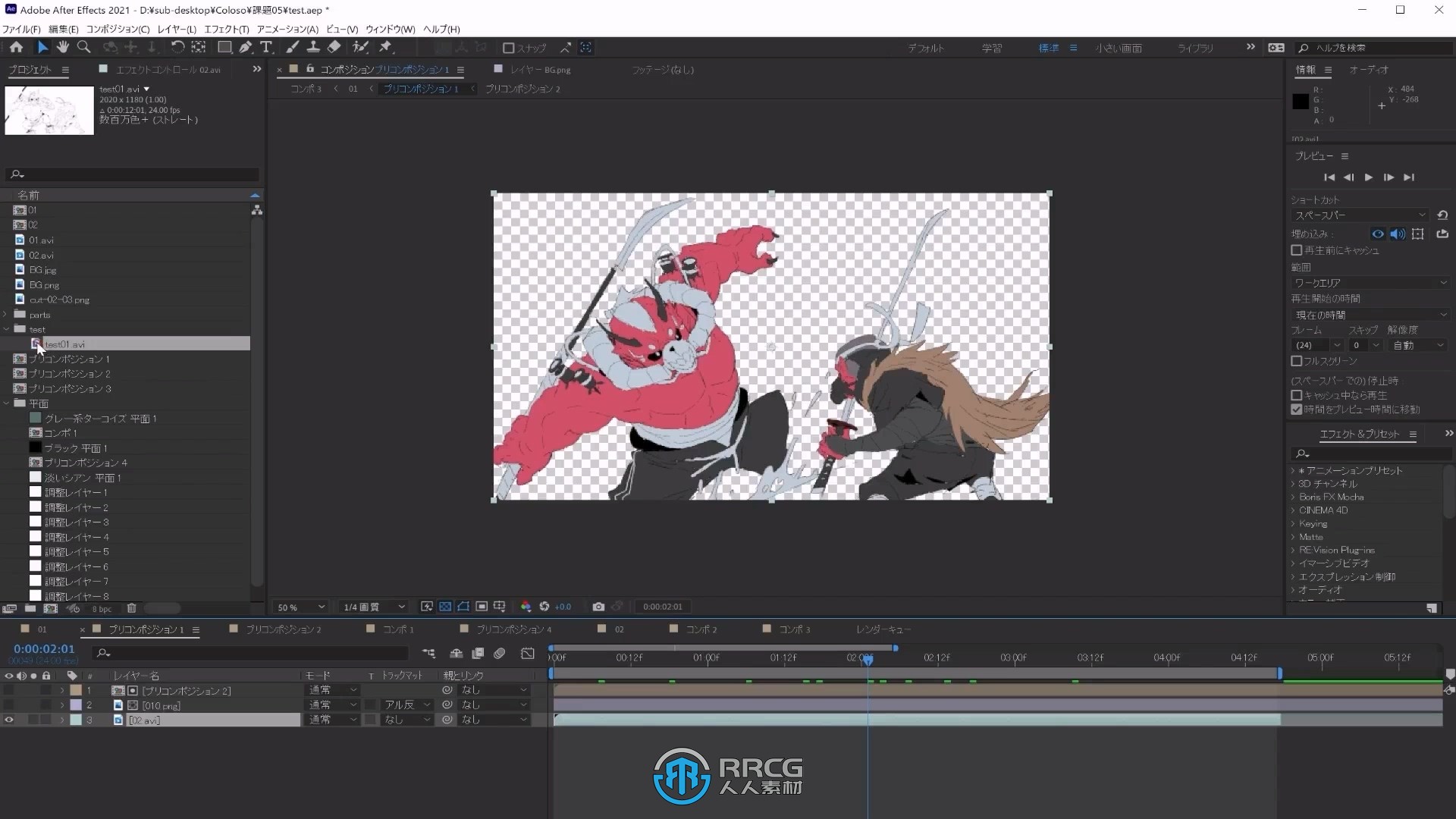
Task: Enable cache before playback checkbox
Action: click(x=1297, y=250)
